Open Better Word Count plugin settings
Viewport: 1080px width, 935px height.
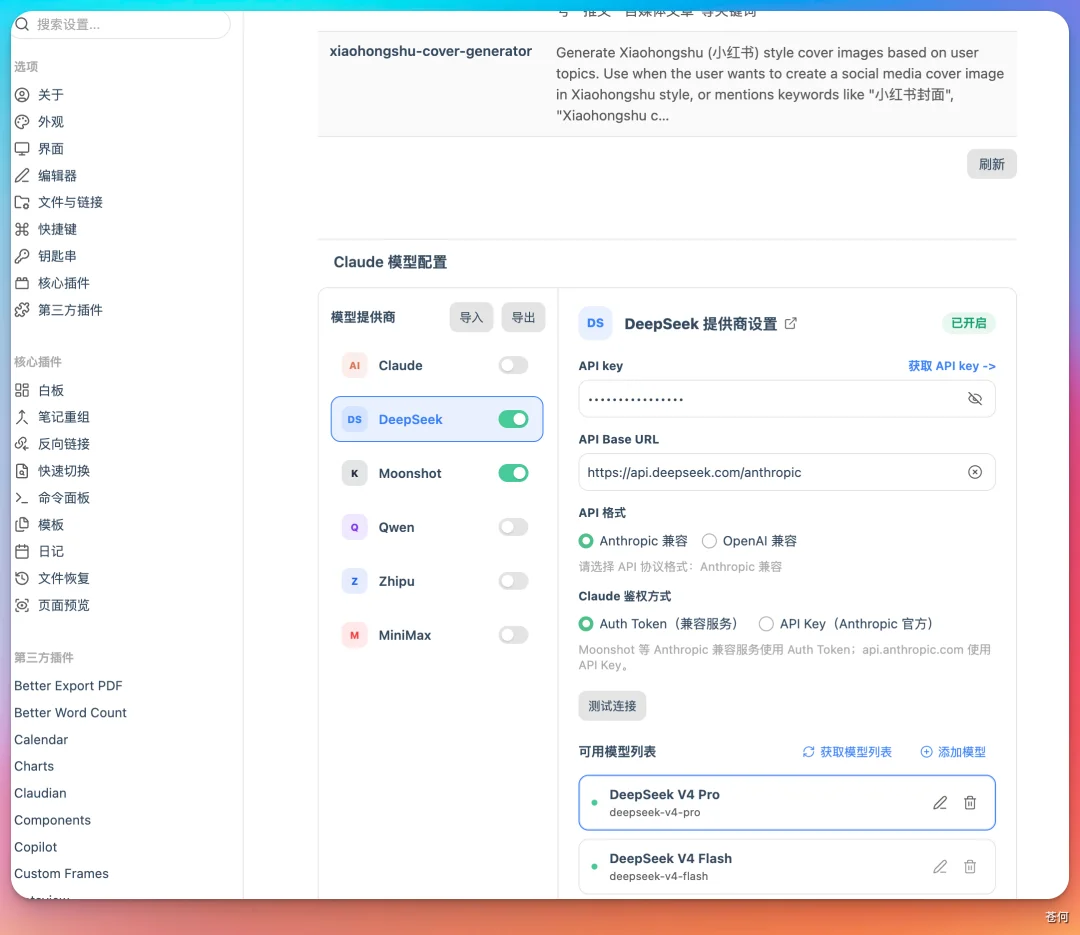(70, 712)
